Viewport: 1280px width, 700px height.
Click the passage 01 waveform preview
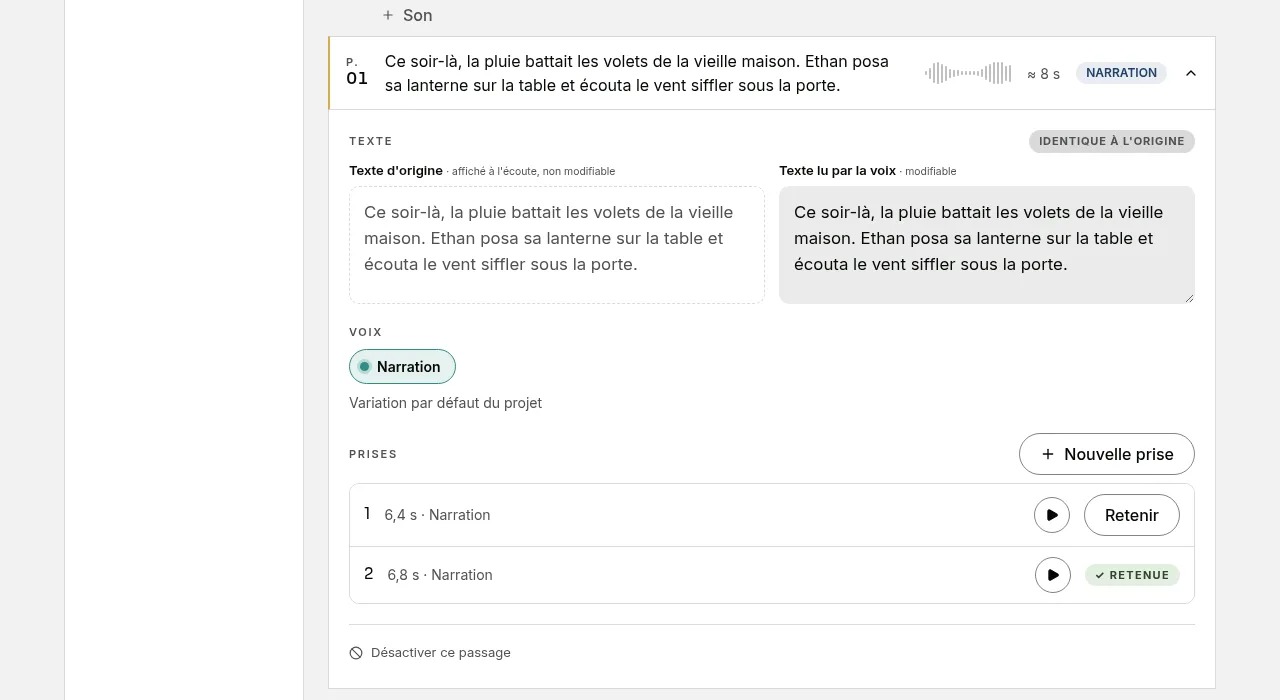click(x=968, y=73)
